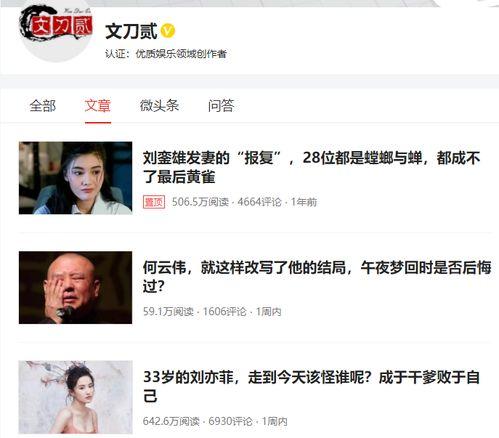Click the yellow verified badge icon
The width and height of the screenshot is (499, 438).
pos(168,31)
